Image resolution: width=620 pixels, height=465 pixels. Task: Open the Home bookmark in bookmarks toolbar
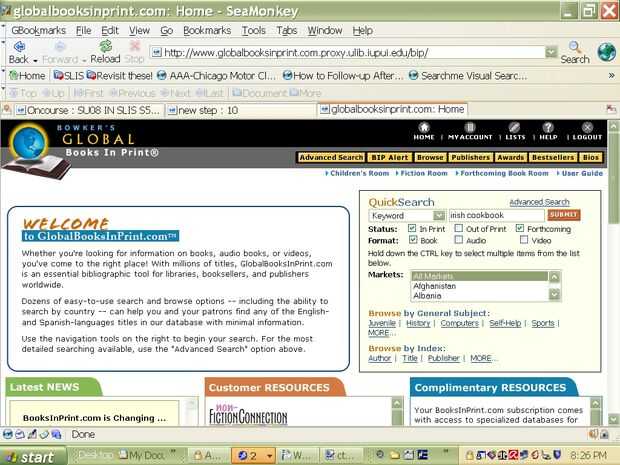pos(27,76)
